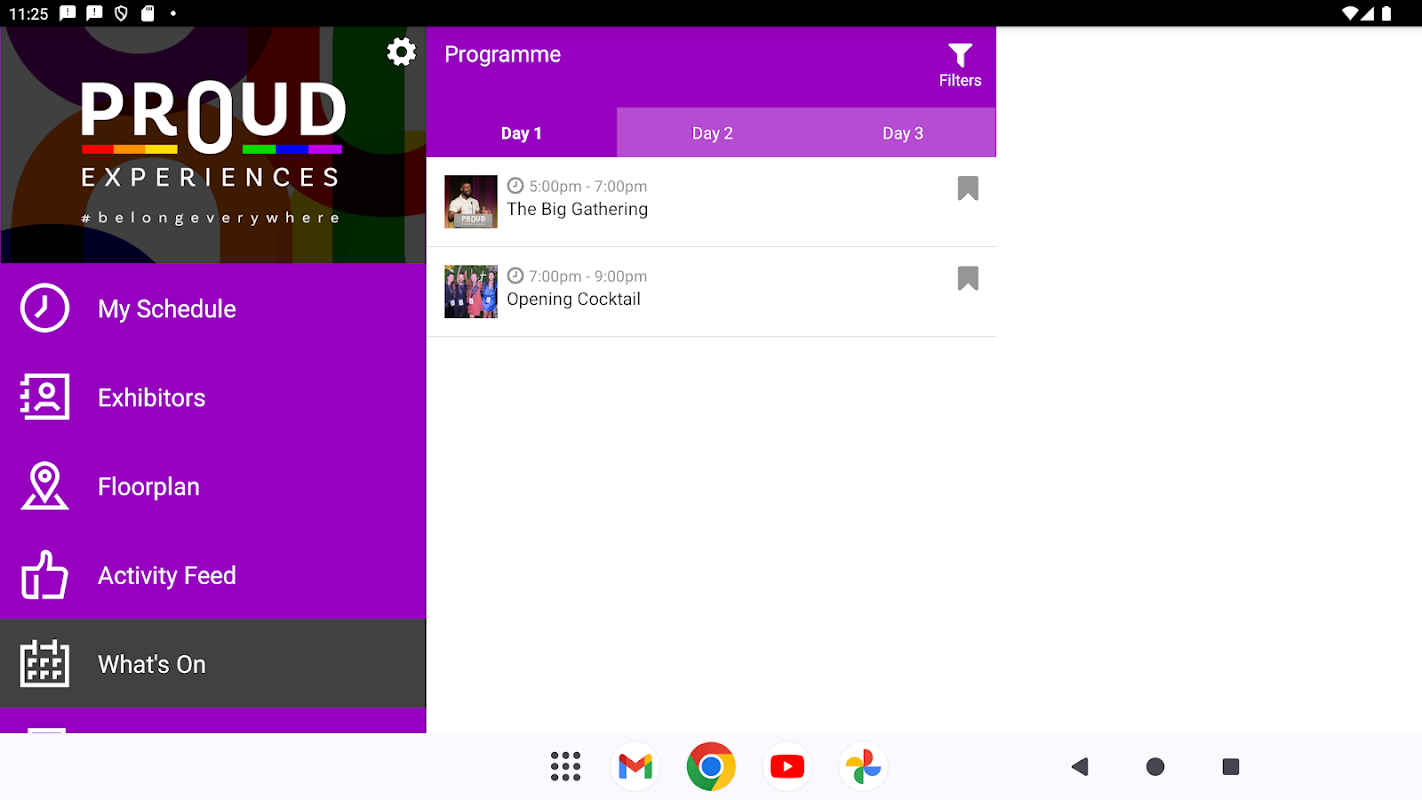Select the Opening Cocktail title text

point(574,299)
